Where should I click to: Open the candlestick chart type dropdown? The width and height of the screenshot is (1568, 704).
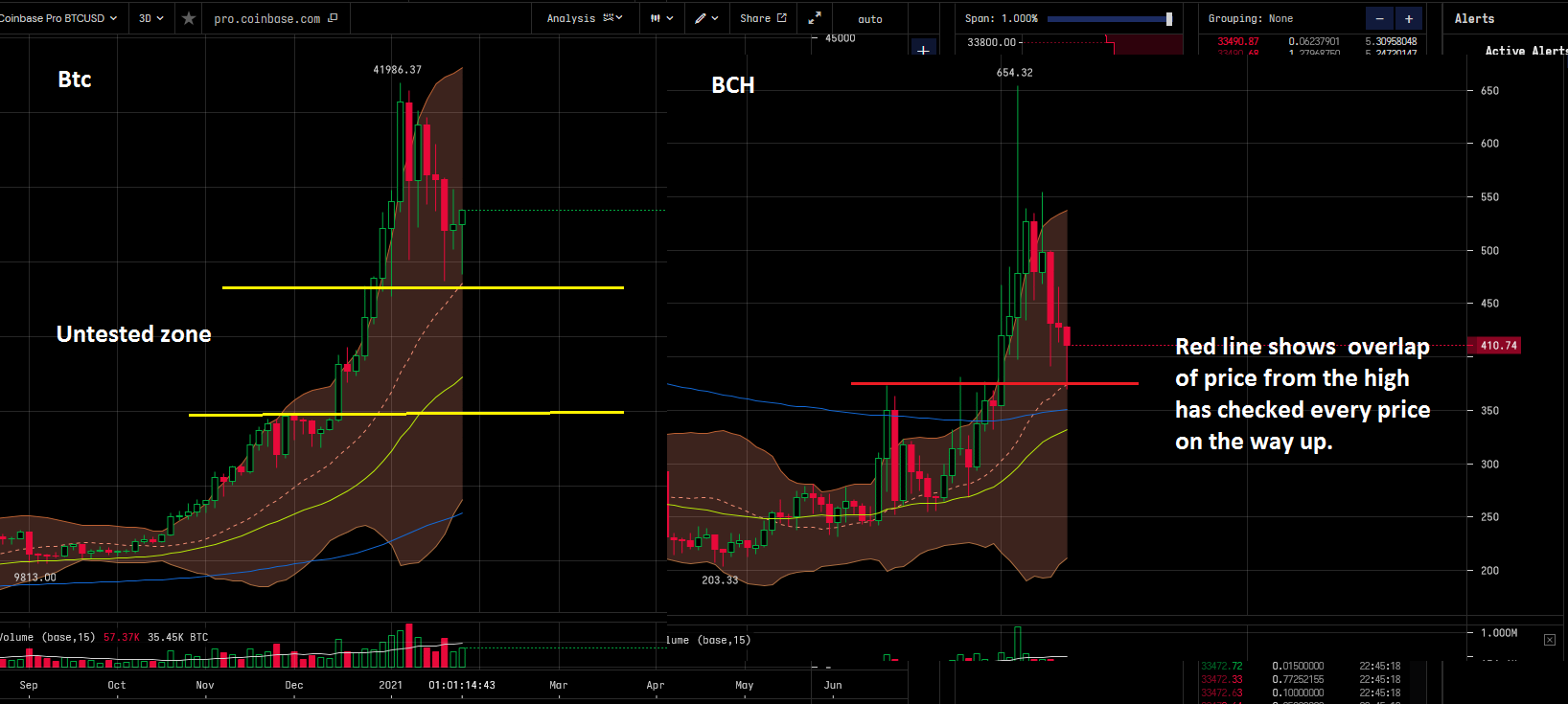(x=661, y=18)
